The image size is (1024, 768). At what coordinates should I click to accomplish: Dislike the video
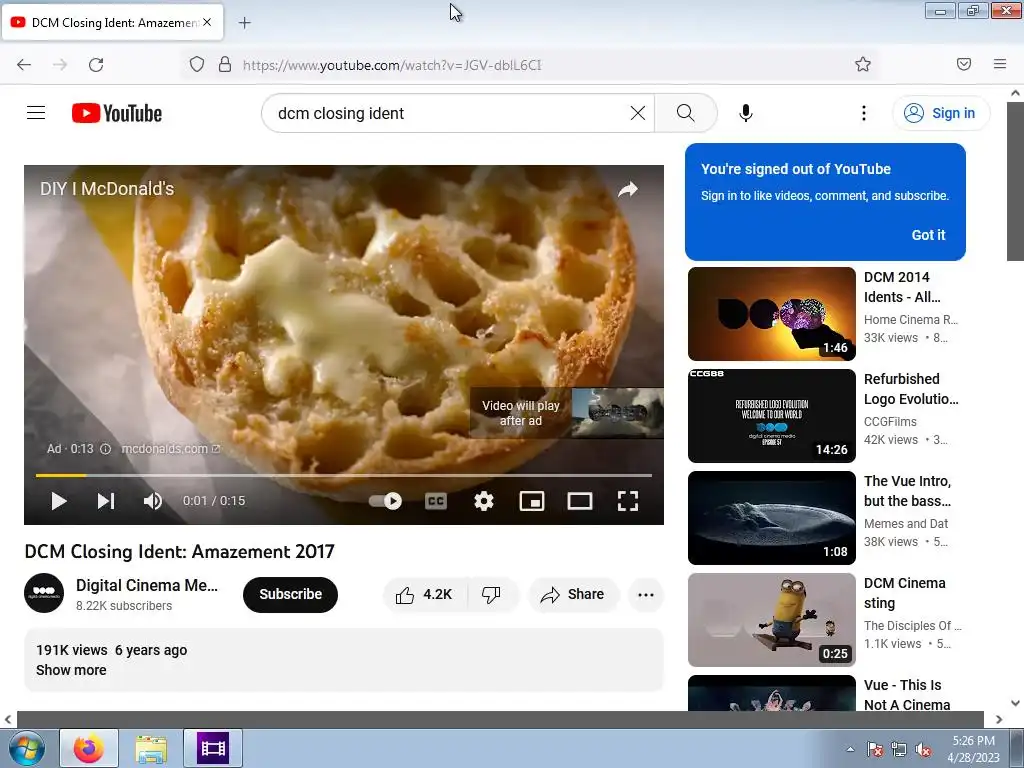[492, 594]
